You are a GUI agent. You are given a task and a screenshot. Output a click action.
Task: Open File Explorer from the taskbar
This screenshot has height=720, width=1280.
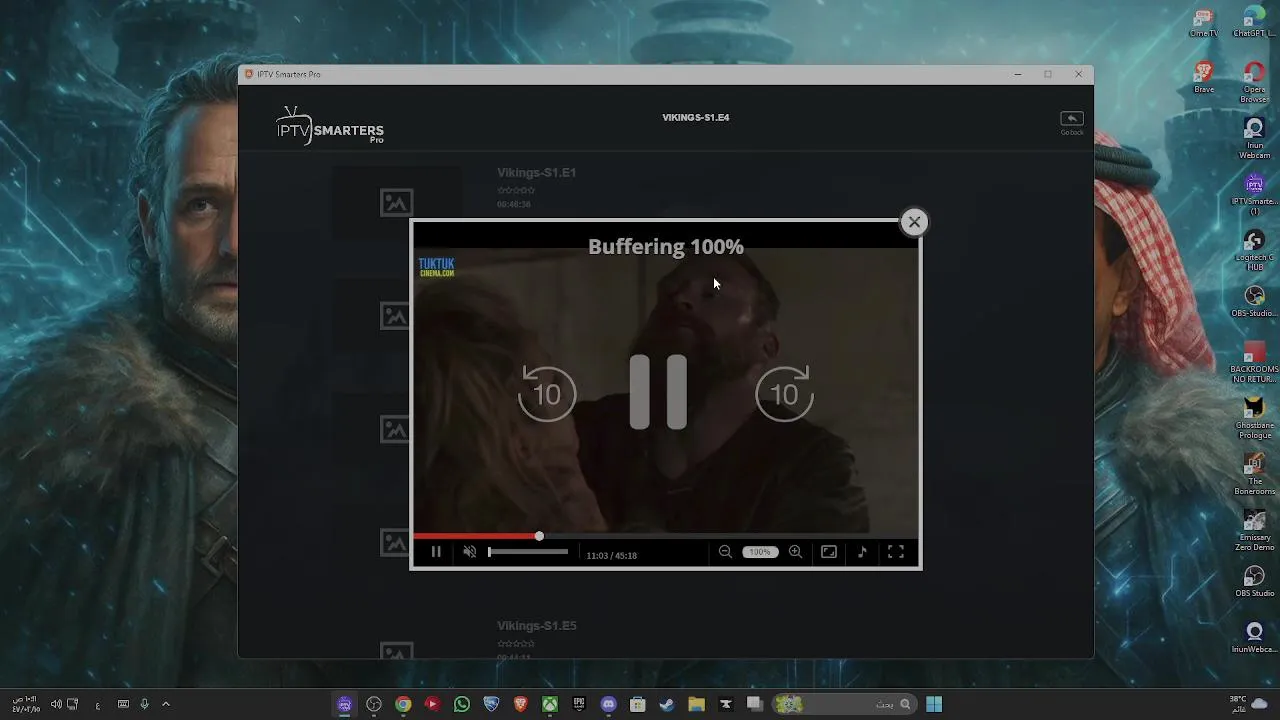tap(696, 704)
